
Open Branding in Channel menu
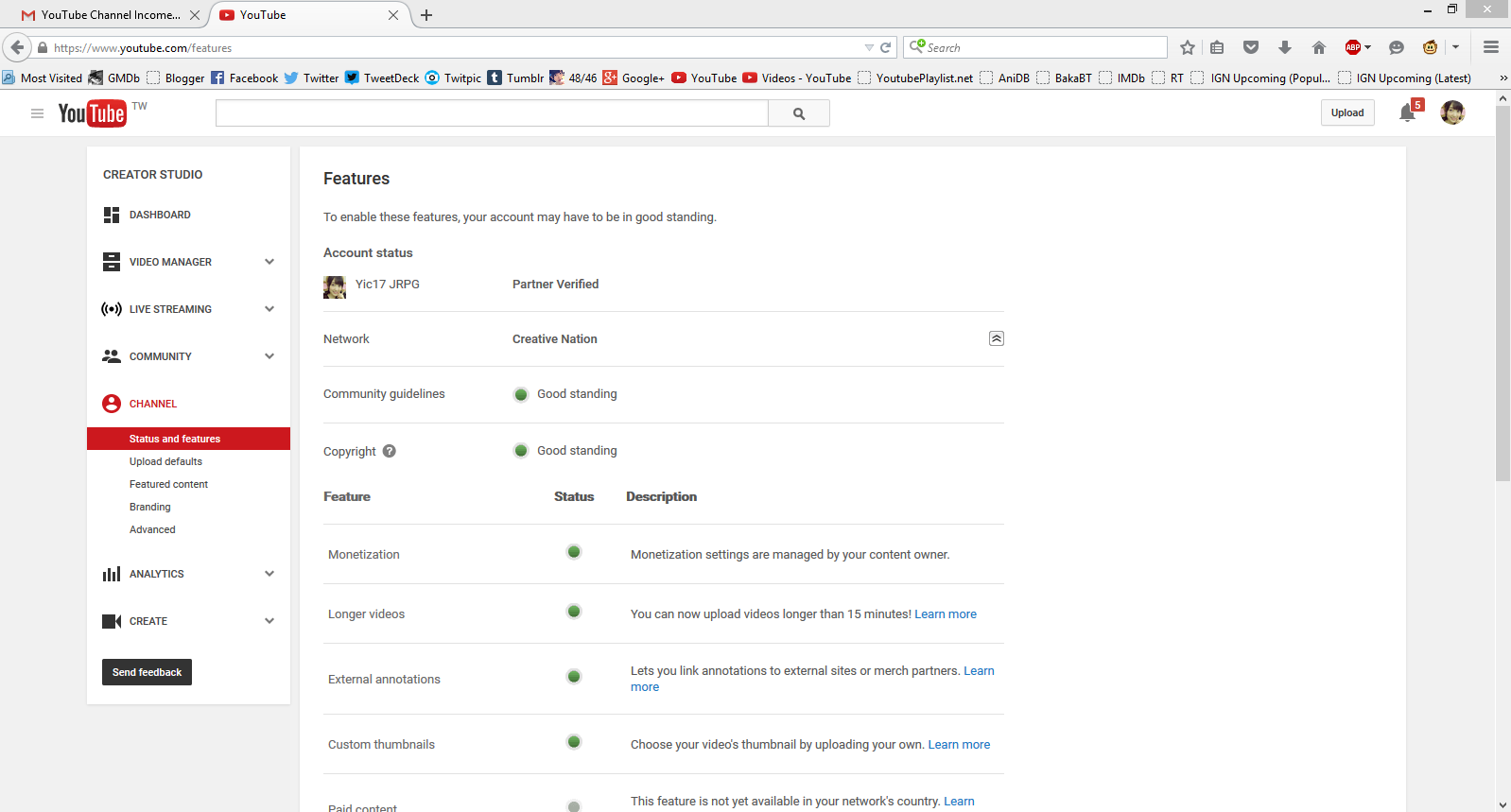pos(150,507)
